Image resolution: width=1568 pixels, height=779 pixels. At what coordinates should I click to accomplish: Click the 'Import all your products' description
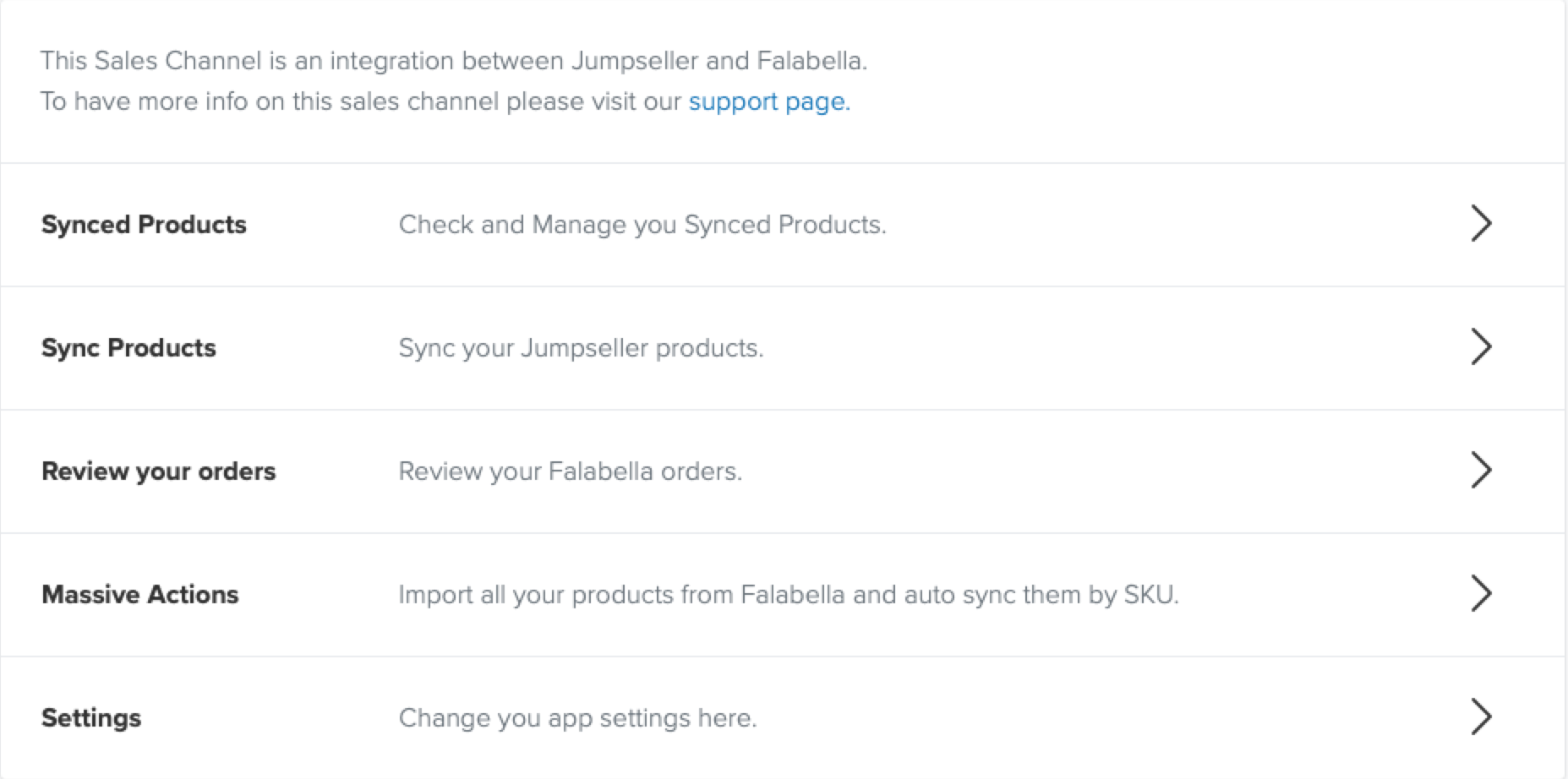(x=788, y=595)
